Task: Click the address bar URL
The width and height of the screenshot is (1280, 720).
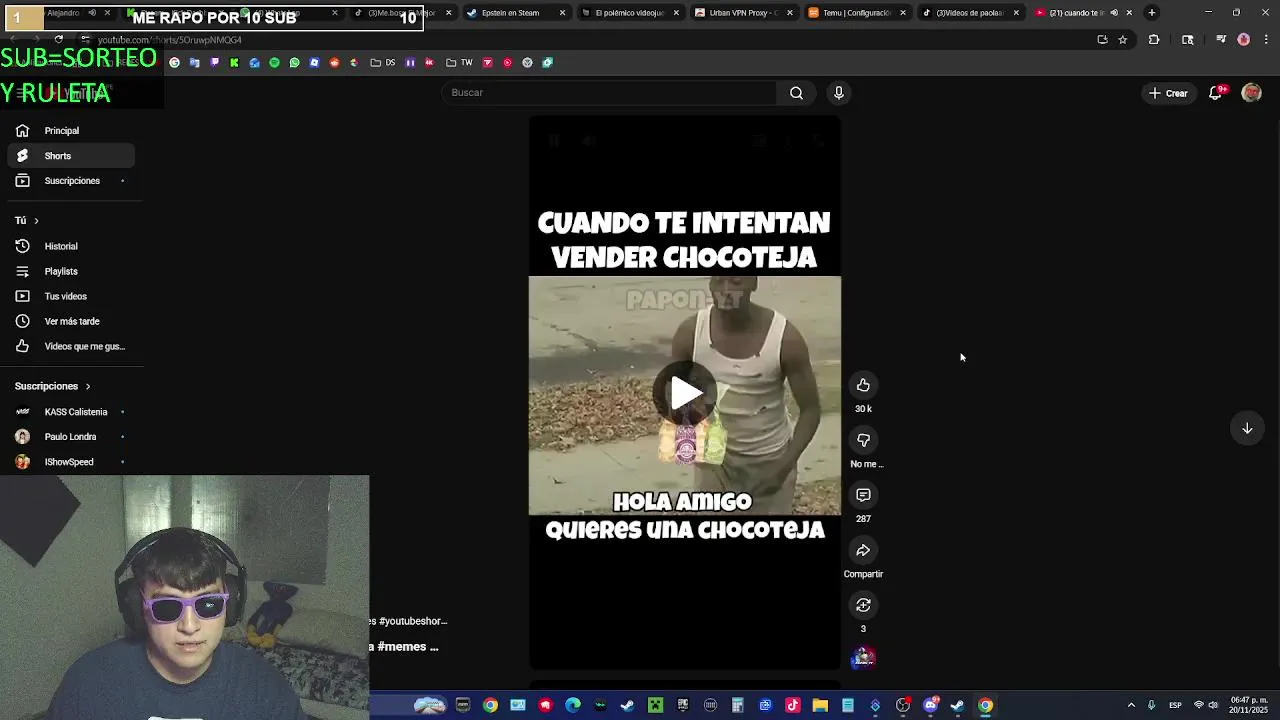Action: click(x=170, y=40)
